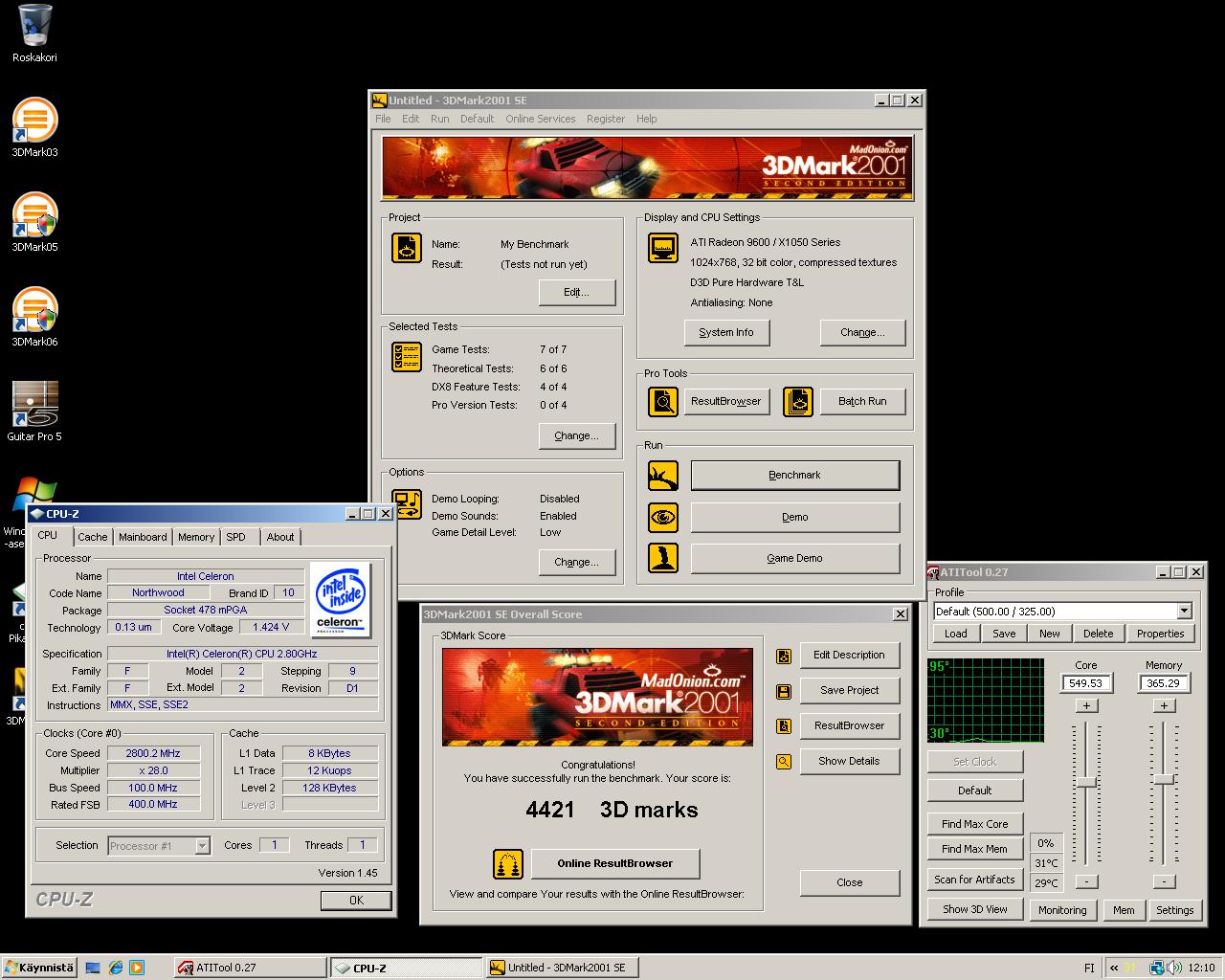This screenshot has width=1225, height=980.
Task: Click Change button in Selected Tests section
Action: coord(576,436)
